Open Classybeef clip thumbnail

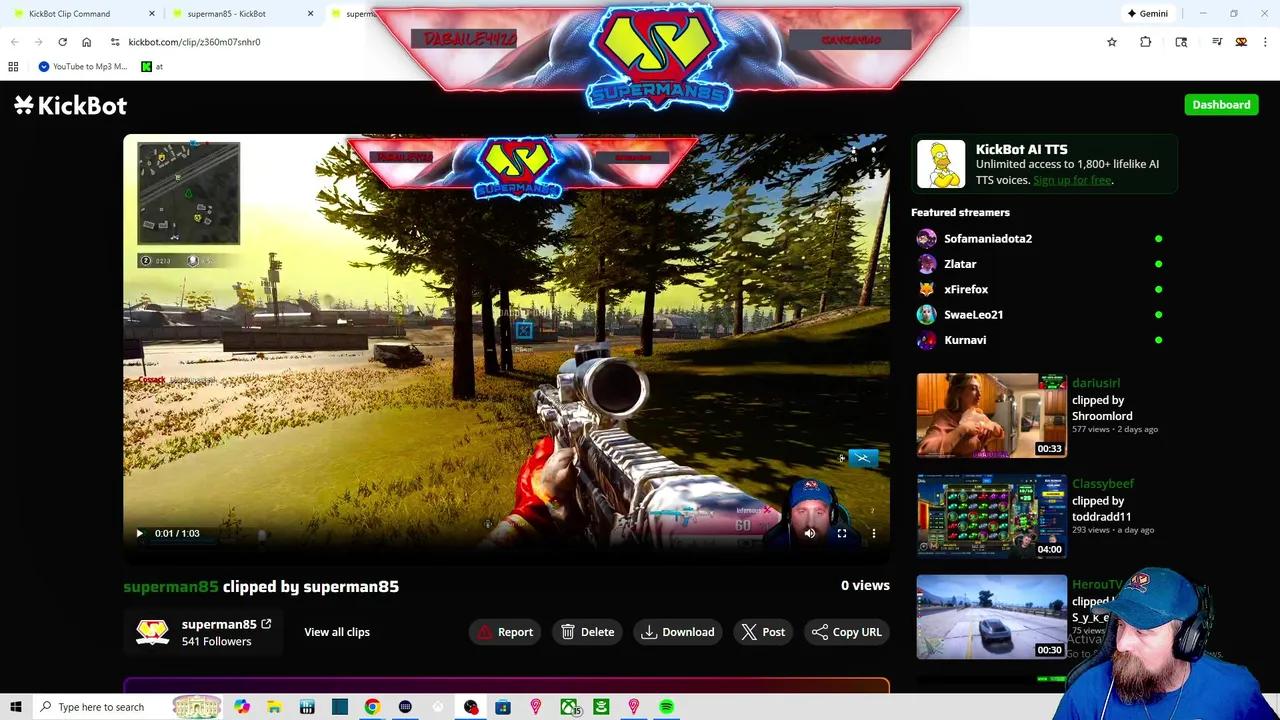tap(991, 516)
